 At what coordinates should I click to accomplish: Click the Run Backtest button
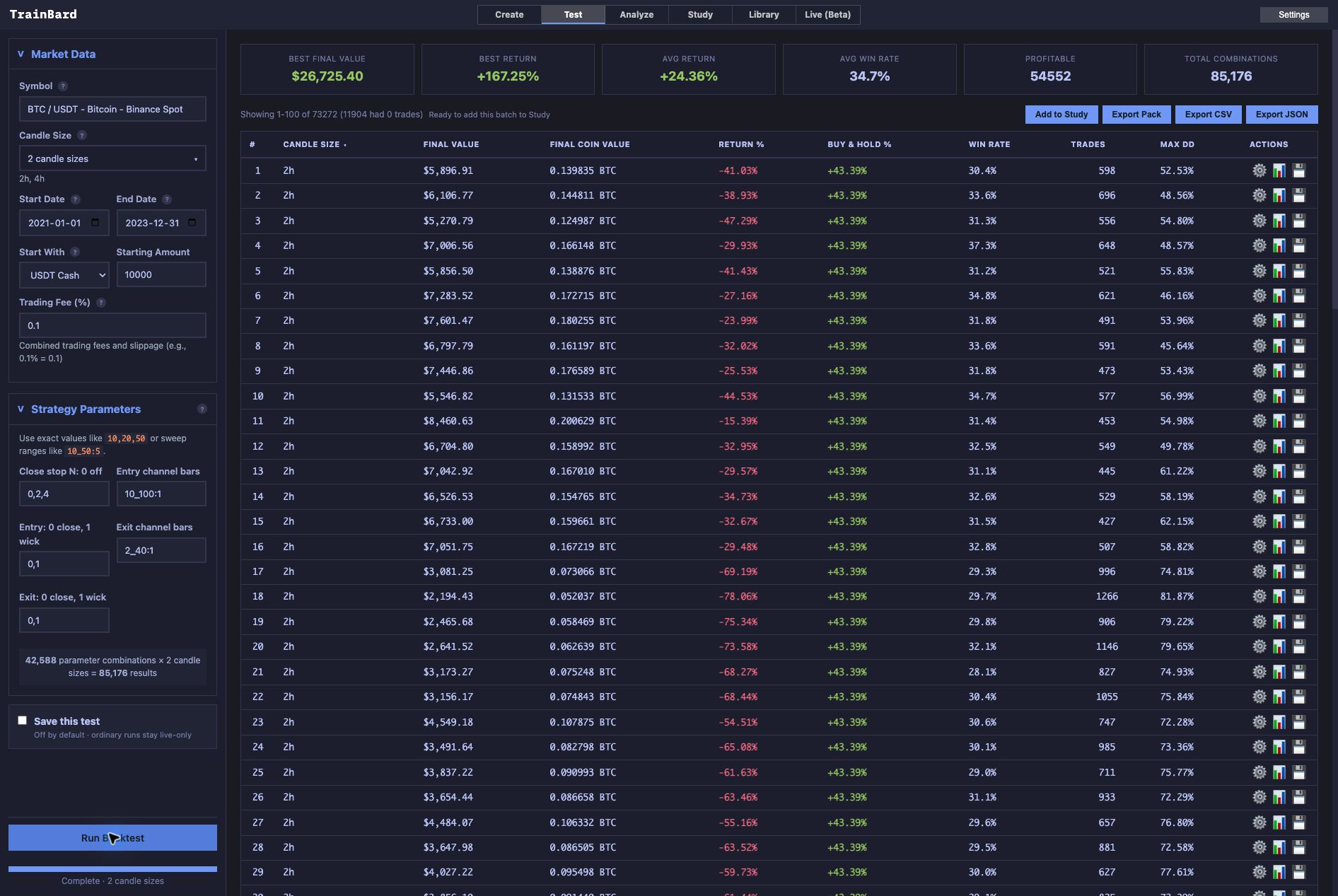(x=112, y=838)
